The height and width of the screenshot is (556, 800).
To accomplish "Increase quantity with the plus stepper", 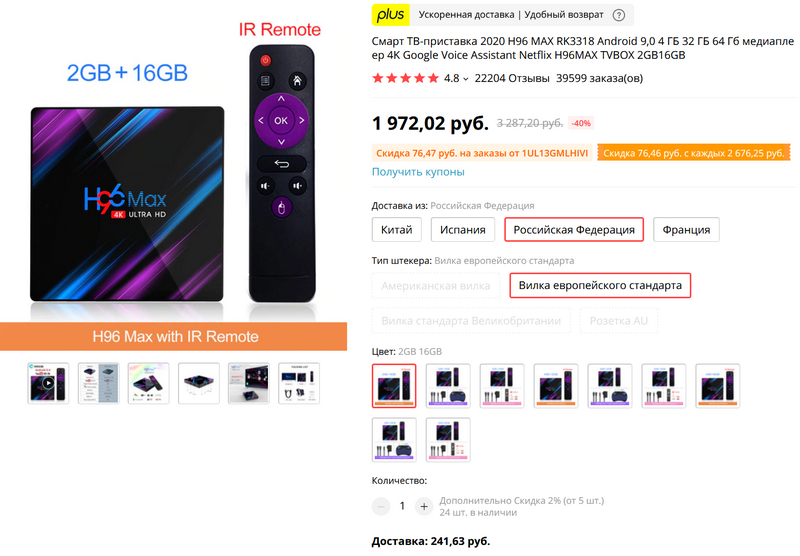I will click(423, 507).
